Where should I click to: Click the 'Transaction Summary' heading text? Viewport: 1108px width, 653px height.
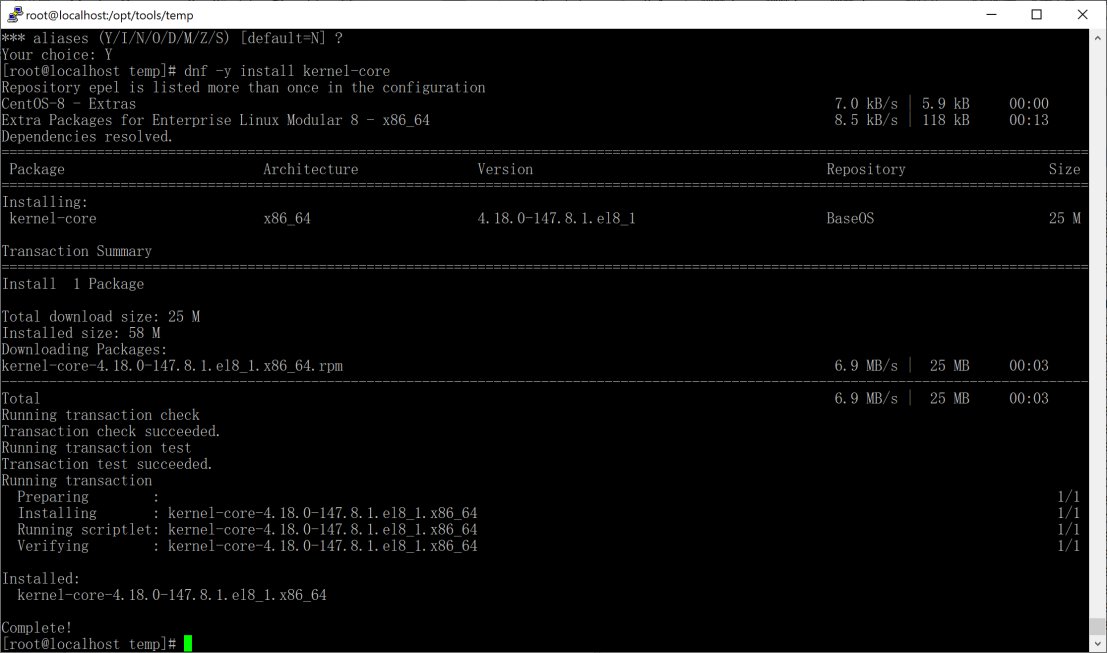click(77, 251)
